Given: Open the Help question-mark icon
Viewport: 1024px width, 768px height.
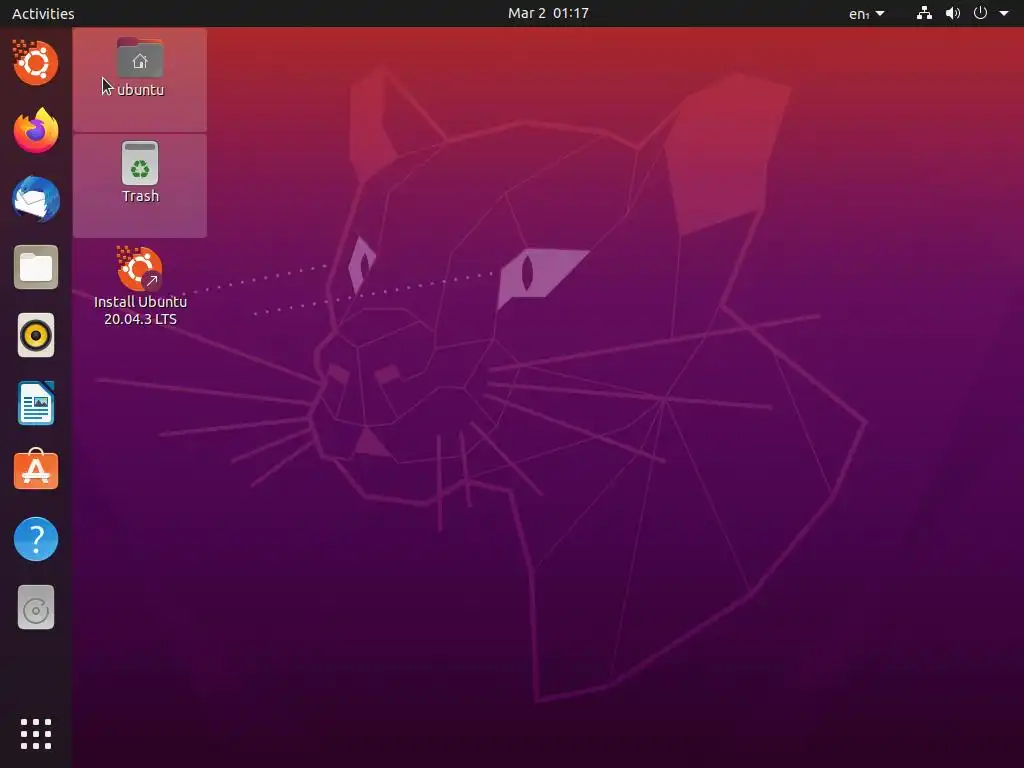Looking at the screenshot, I should [x=36, y=539].
